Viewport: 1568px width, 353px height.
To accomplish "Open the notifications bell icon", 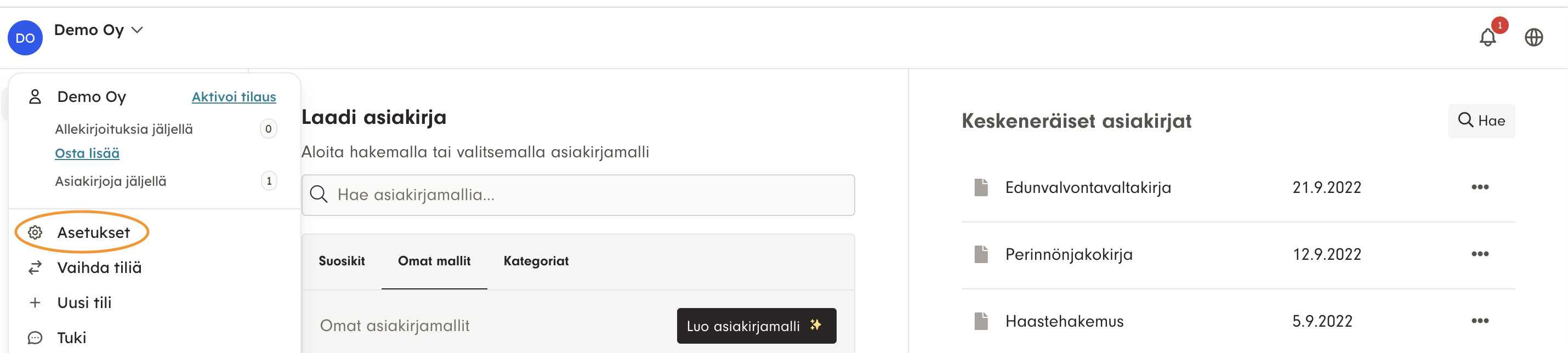I will point(1487,38).
